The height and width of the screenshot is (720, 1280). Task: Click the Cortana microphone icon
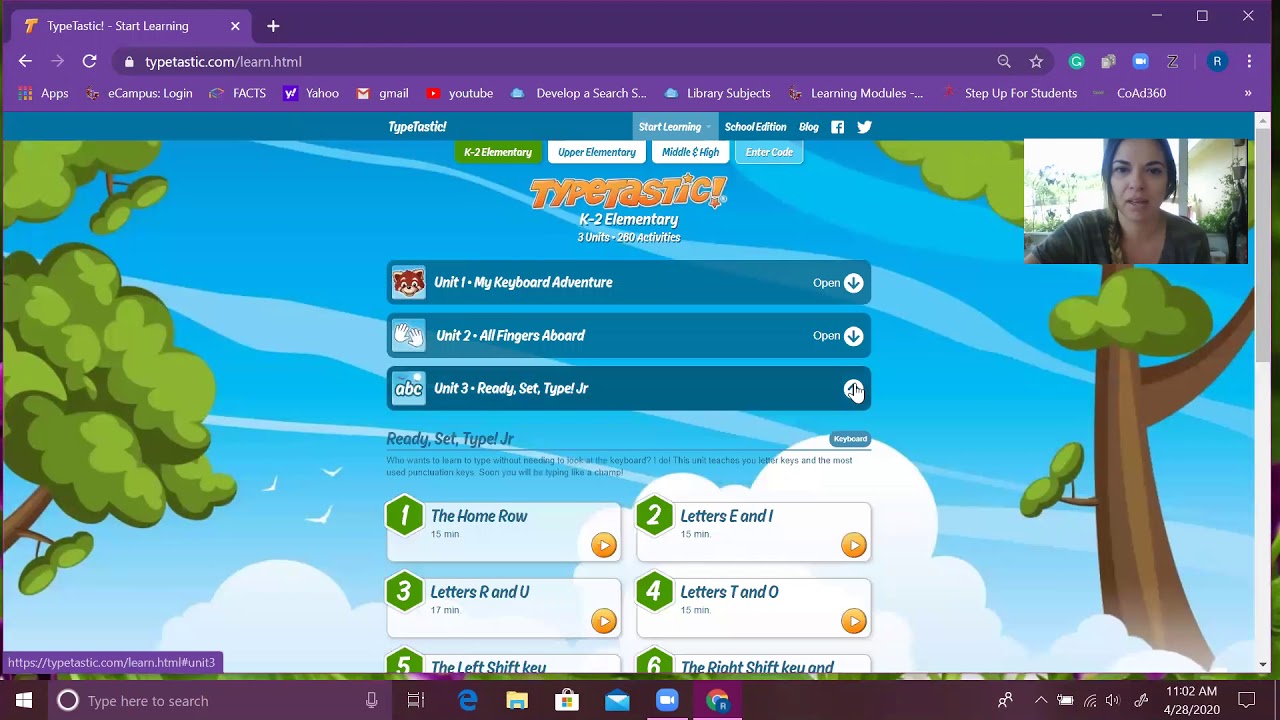point(371,700)
